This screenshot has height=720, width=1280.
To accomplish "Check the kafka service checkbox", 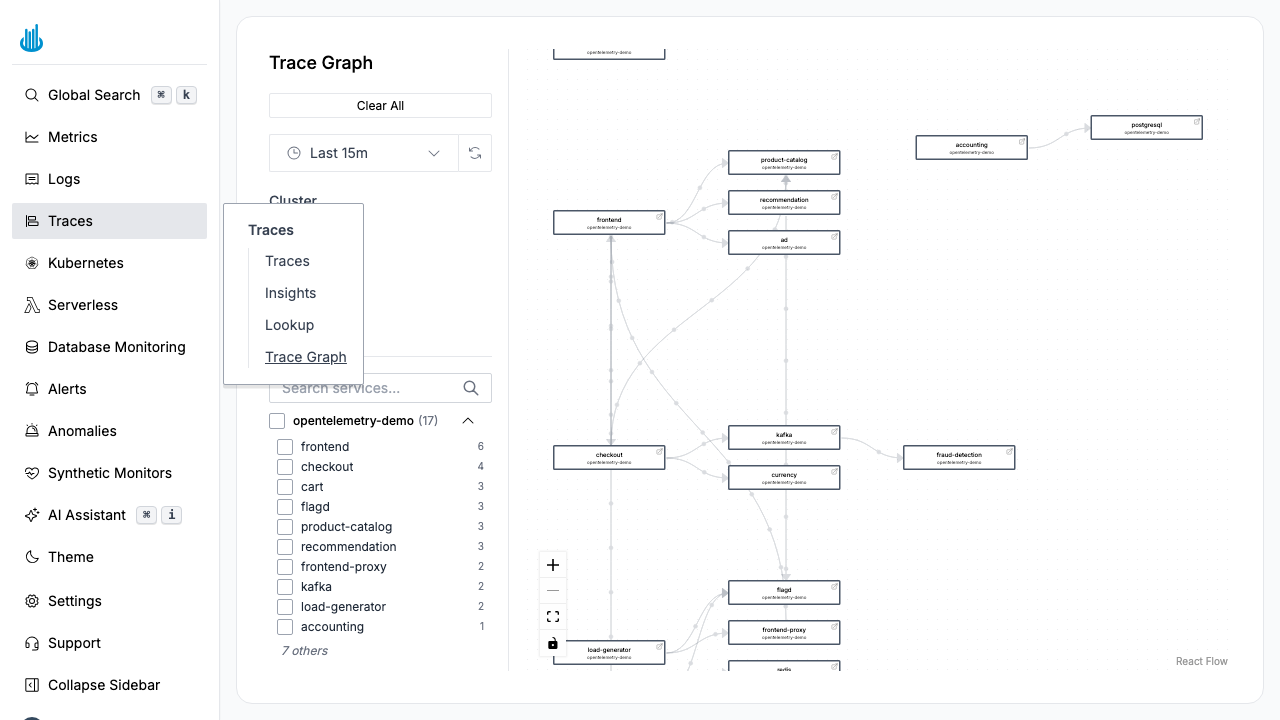I will click(284, 587).
